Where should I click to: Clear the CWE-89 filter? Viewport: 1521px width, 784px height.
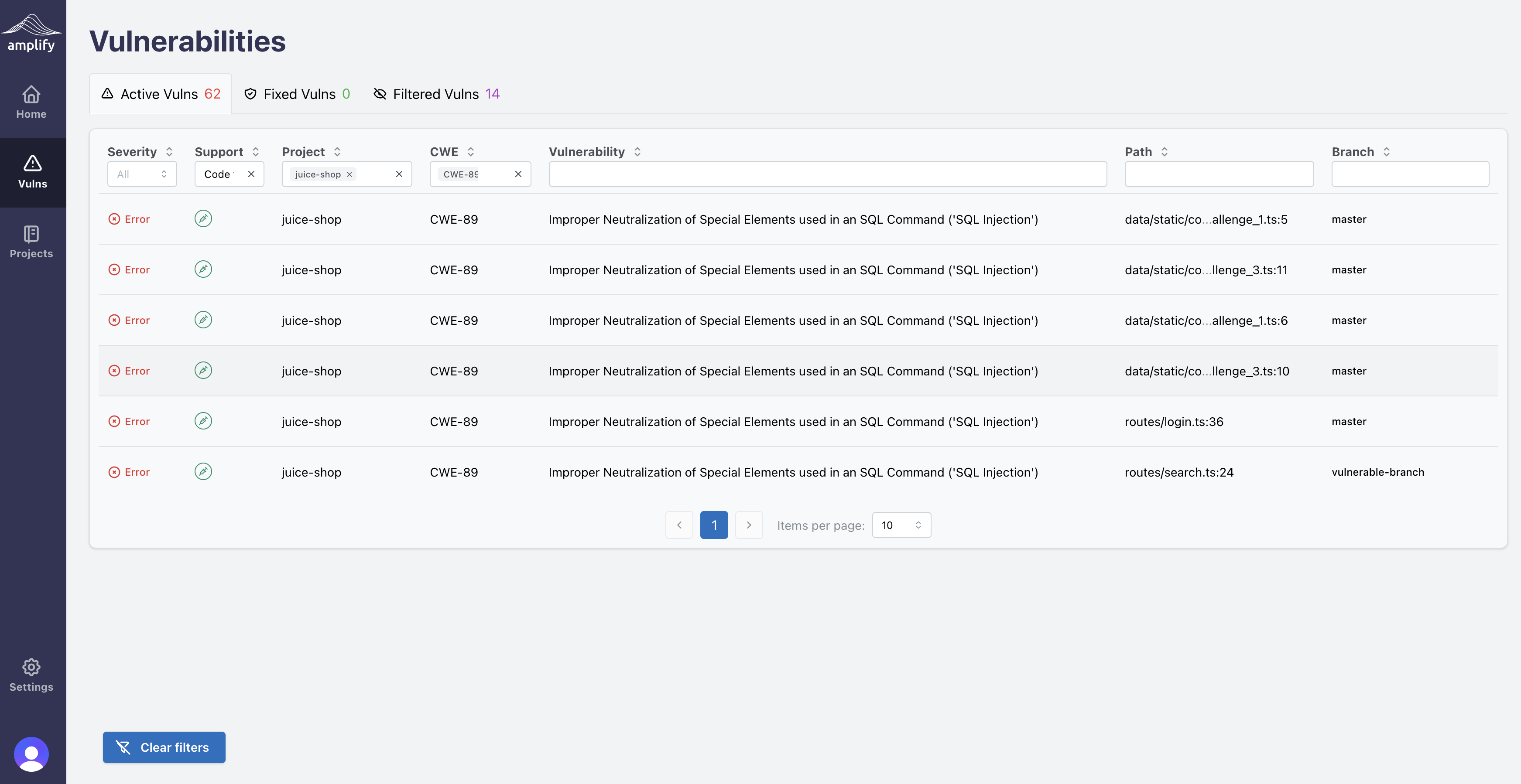click(x=518, y=174)
